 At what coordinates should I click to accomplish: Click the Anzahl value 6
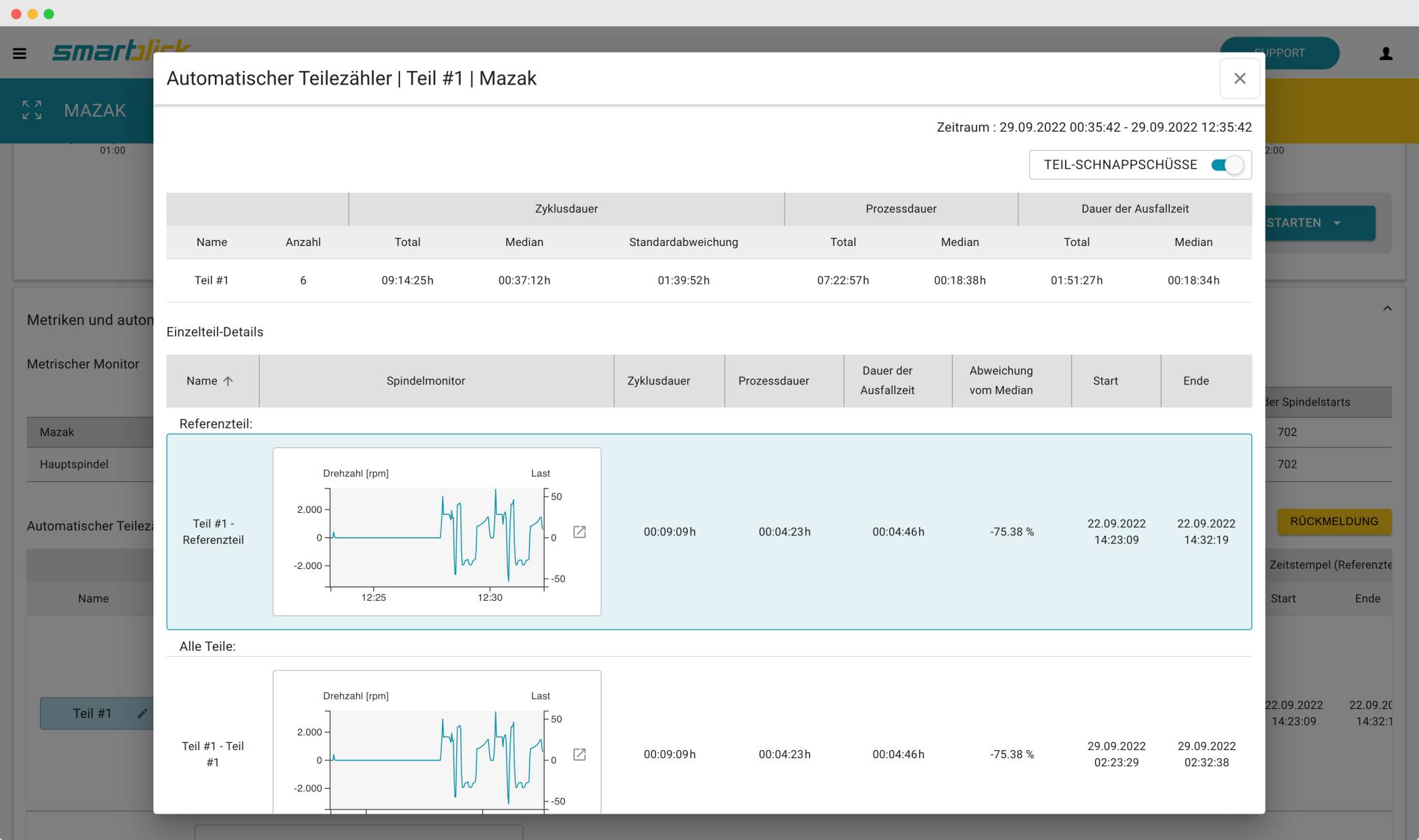303,280
